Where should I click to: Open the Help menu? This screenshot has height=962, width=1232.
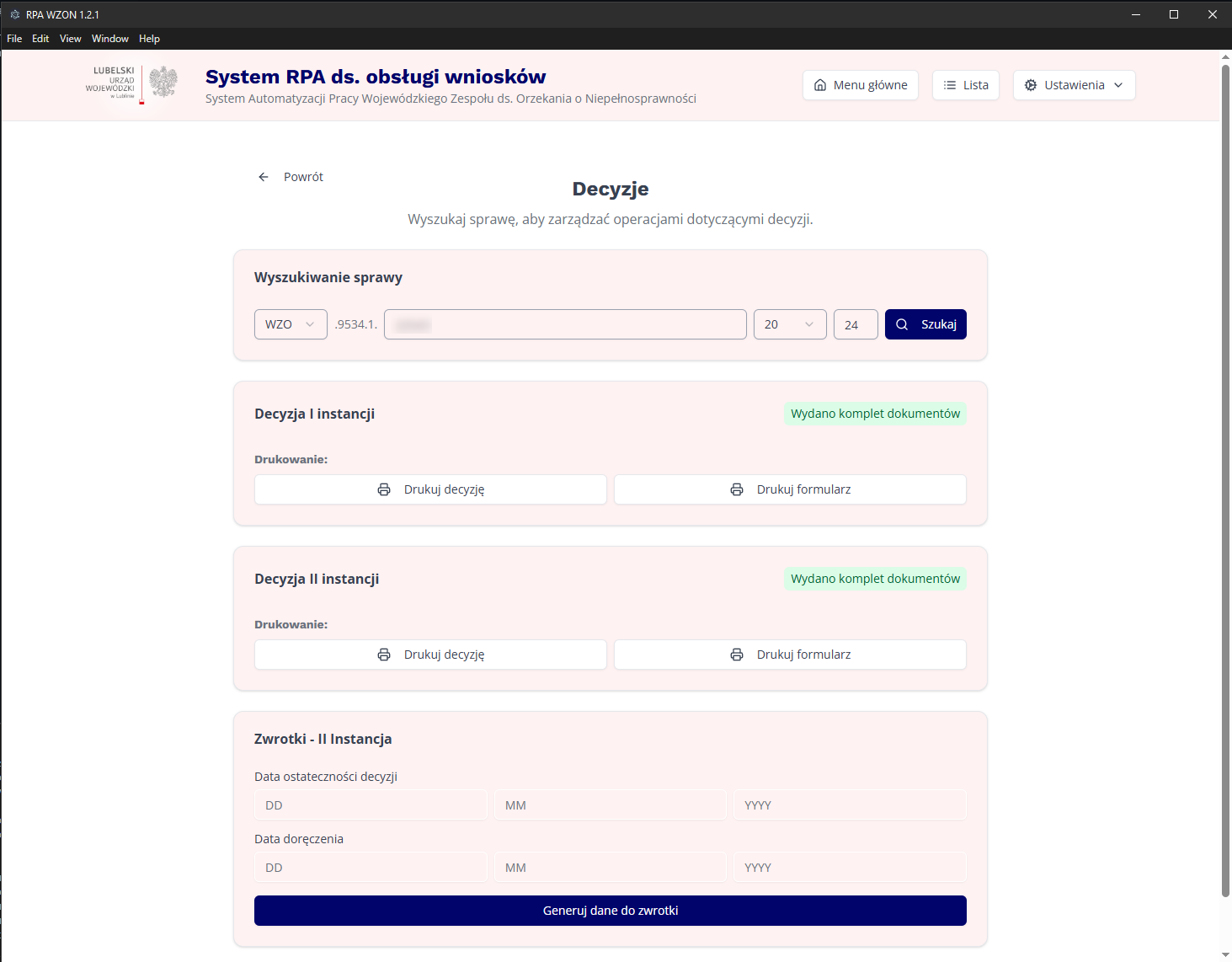point(149,38)
